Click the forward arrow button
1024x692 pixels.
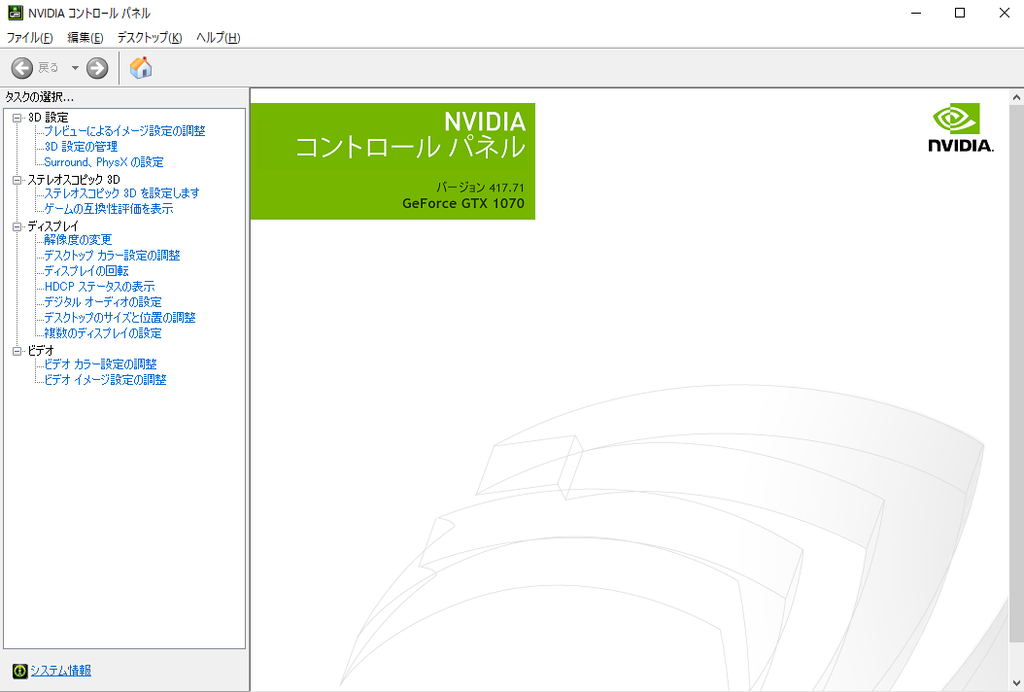[97, 67]
